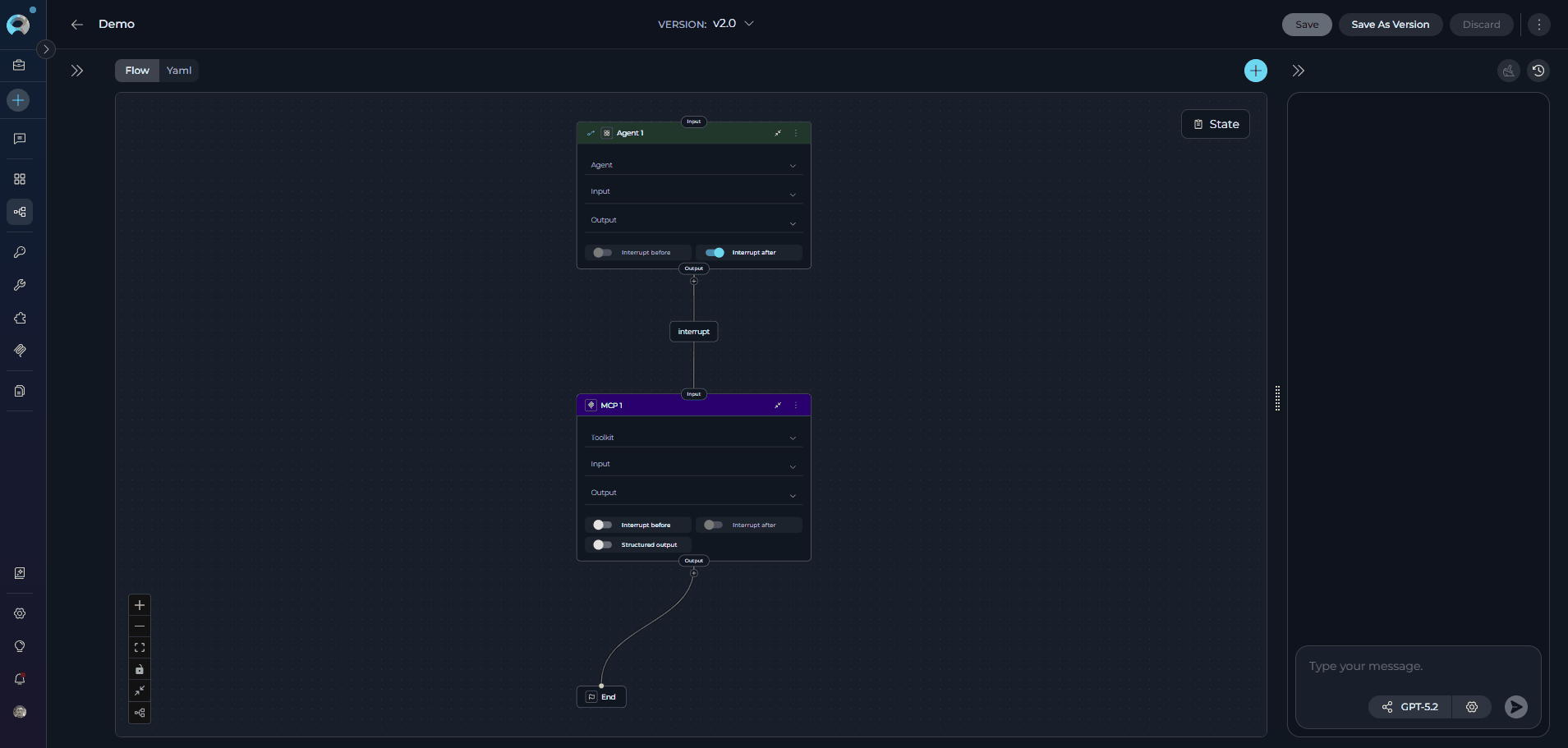Click the fit-view control on the canvas
The image size is (1568, 748).
pos(139,648)
